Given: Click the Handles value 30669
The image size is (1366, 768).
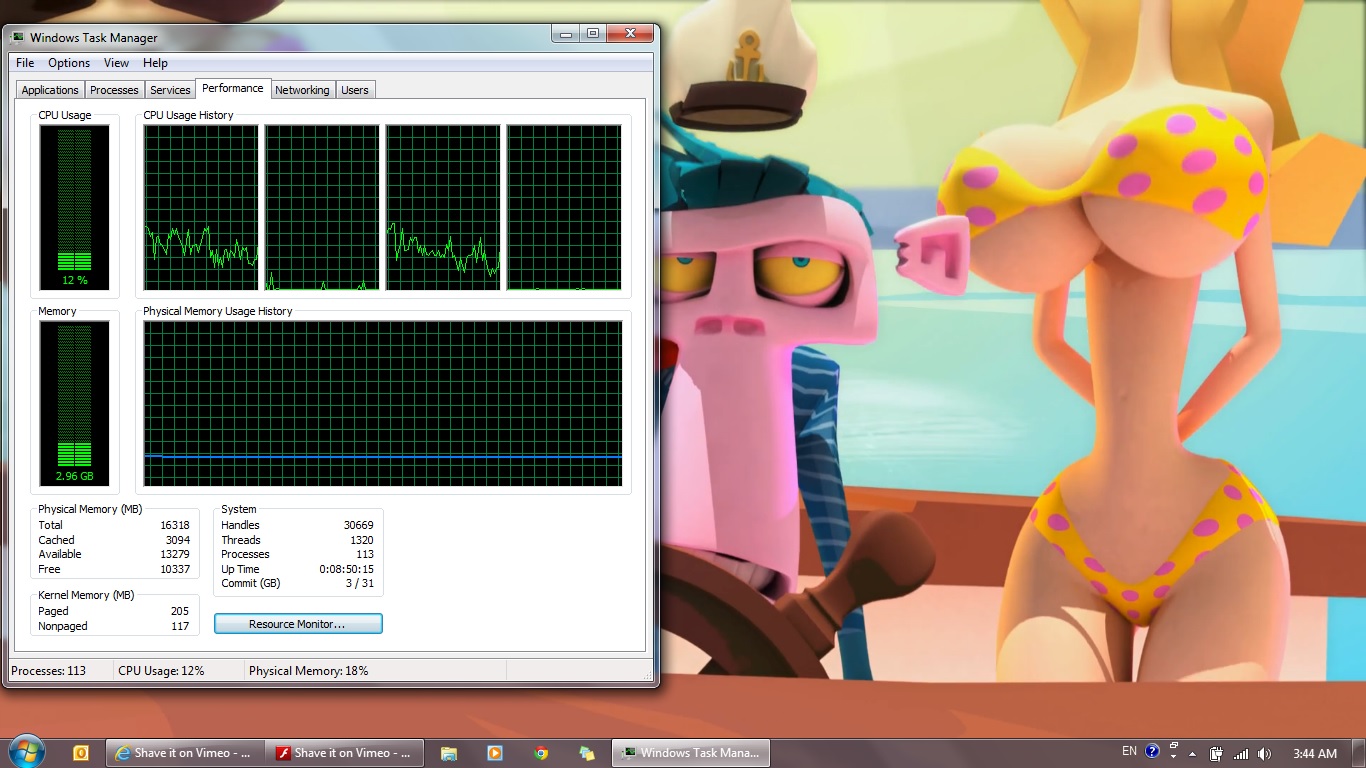Looking at the screenshot, I should tap(358, 525).
